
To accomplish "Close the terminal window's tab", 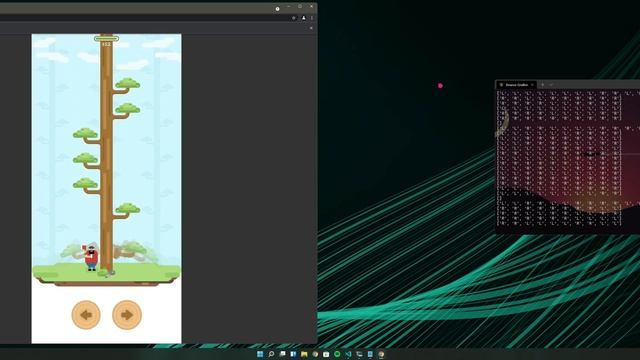I will (532, 85).
